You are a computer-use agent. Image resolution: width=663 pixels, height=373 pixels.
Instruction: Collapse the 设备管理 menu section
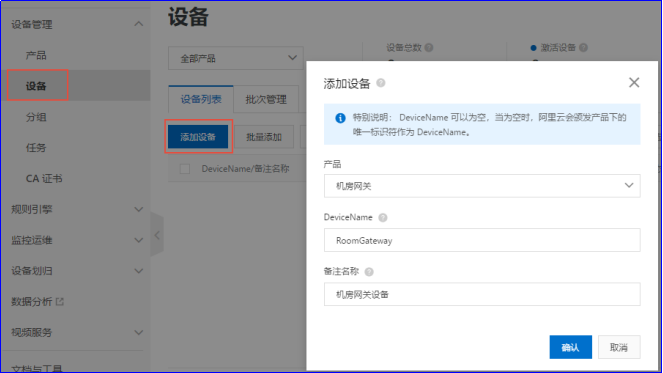138,24
